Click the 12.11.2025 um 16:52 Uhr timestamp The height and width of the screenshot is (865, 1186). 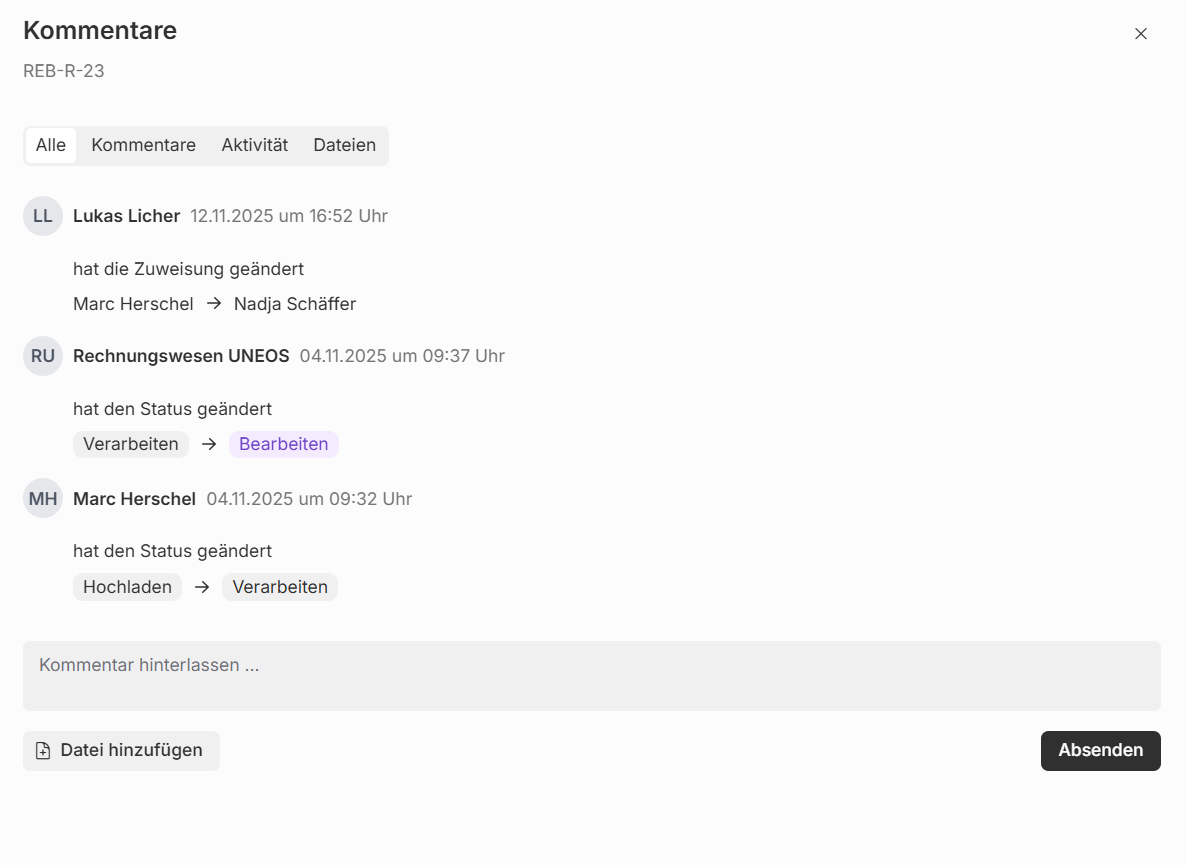[x=289, y=216]
